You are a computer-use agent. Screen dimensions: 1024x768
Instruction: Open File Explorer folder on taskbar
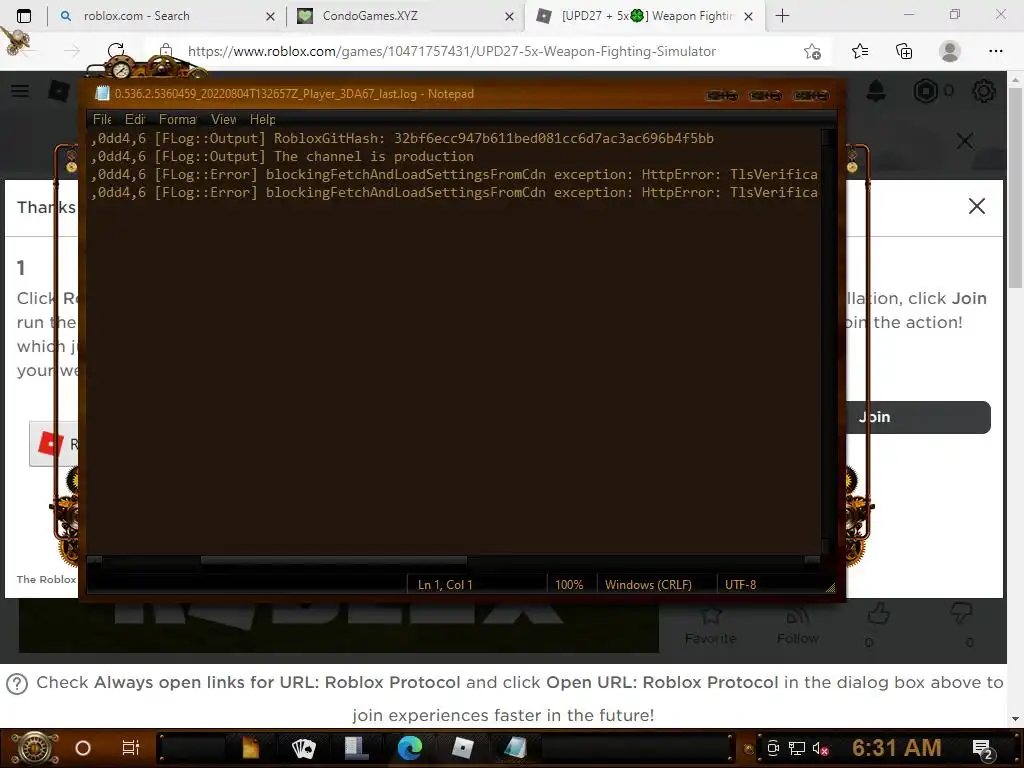(250, 748)
